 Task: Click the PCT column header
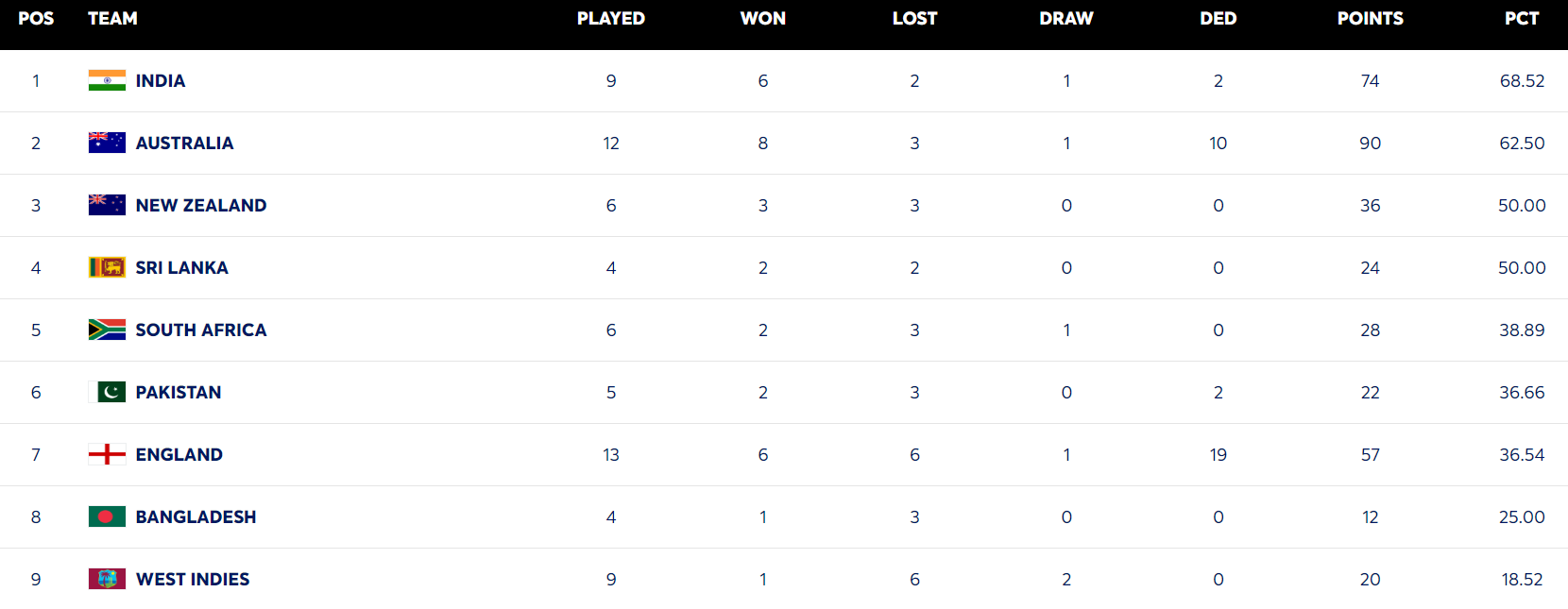point(1522,19)
